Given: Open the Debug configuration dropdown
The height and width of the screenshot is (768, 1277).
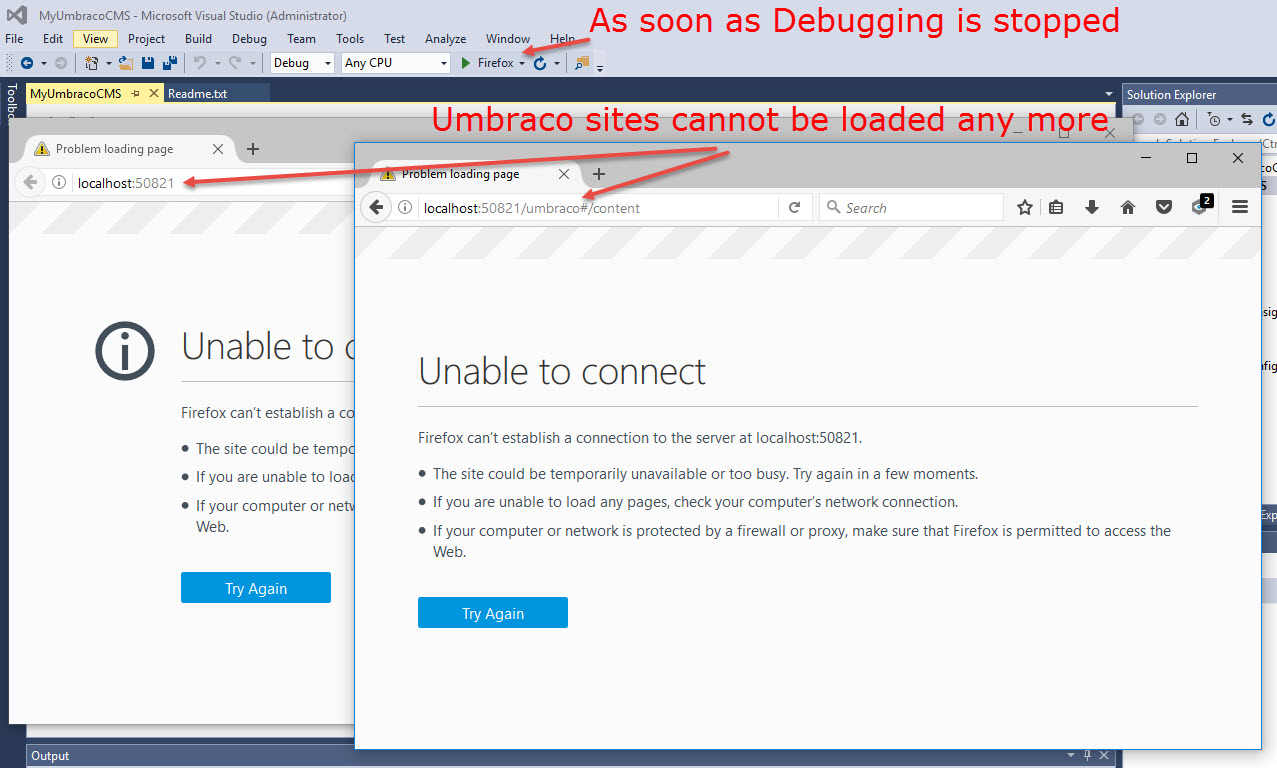Looking at the screenshot, I should (303, 63).
